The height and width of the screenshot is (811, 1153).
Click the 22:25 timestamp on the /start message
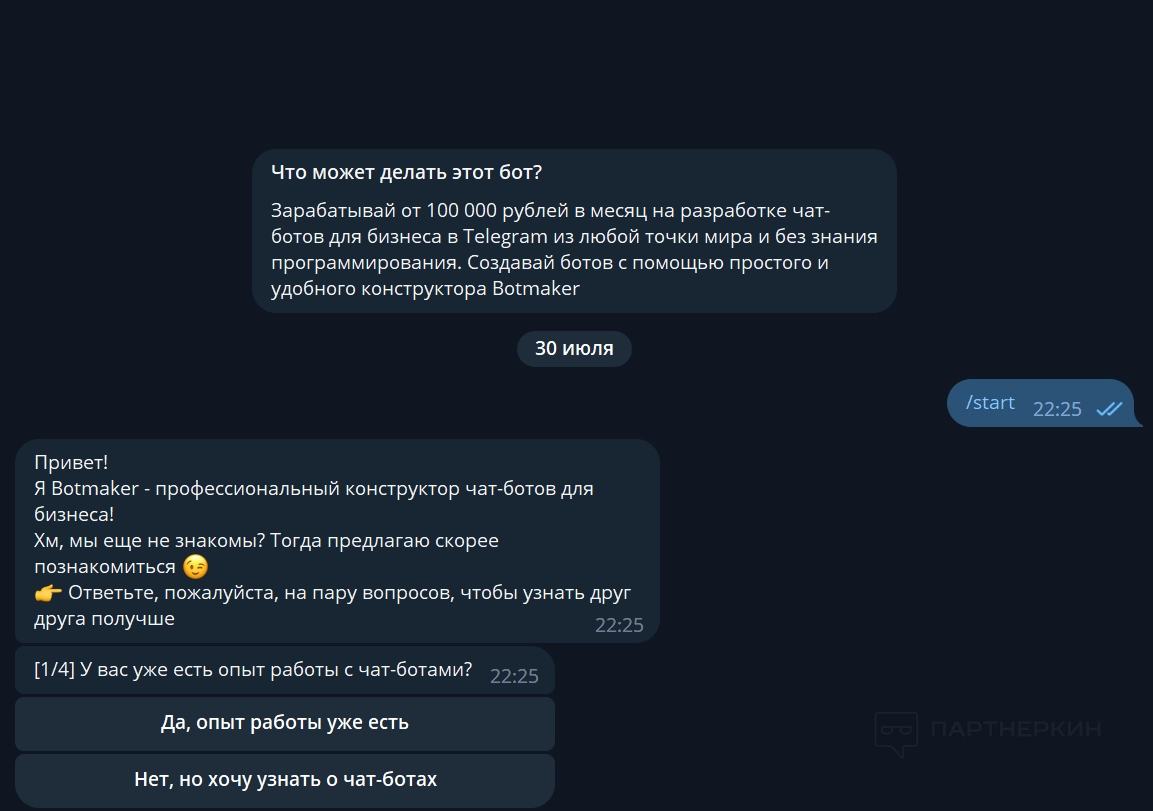point(1057,409)
